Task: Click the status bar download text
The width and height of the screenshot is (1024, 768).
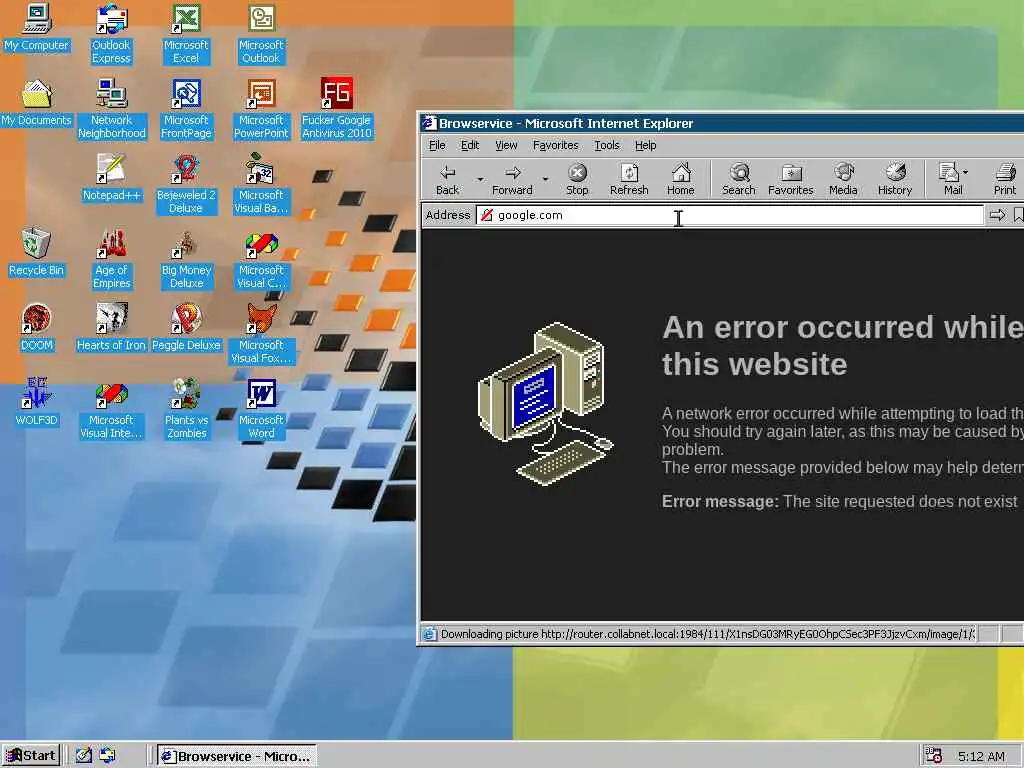Action: pos(708,634)
